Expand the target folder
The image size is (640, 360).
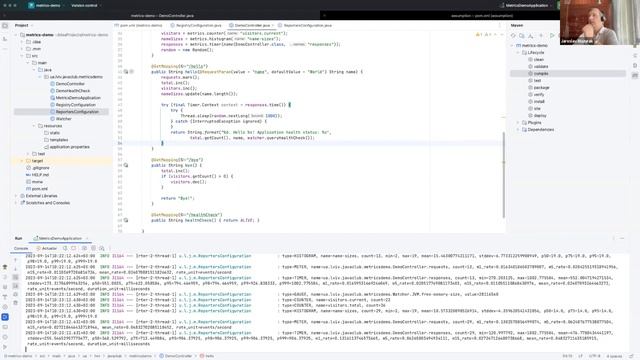pos(22,161)
